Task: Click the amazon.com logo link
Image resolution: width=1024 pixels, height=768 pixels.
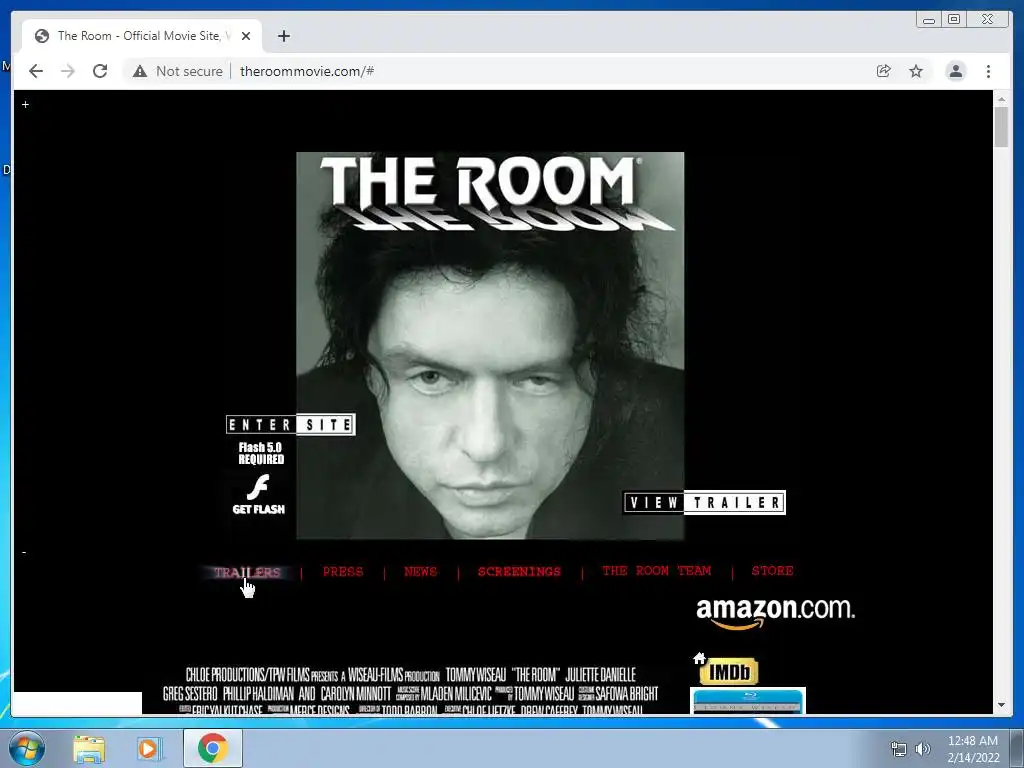Action: pos(775,613)
